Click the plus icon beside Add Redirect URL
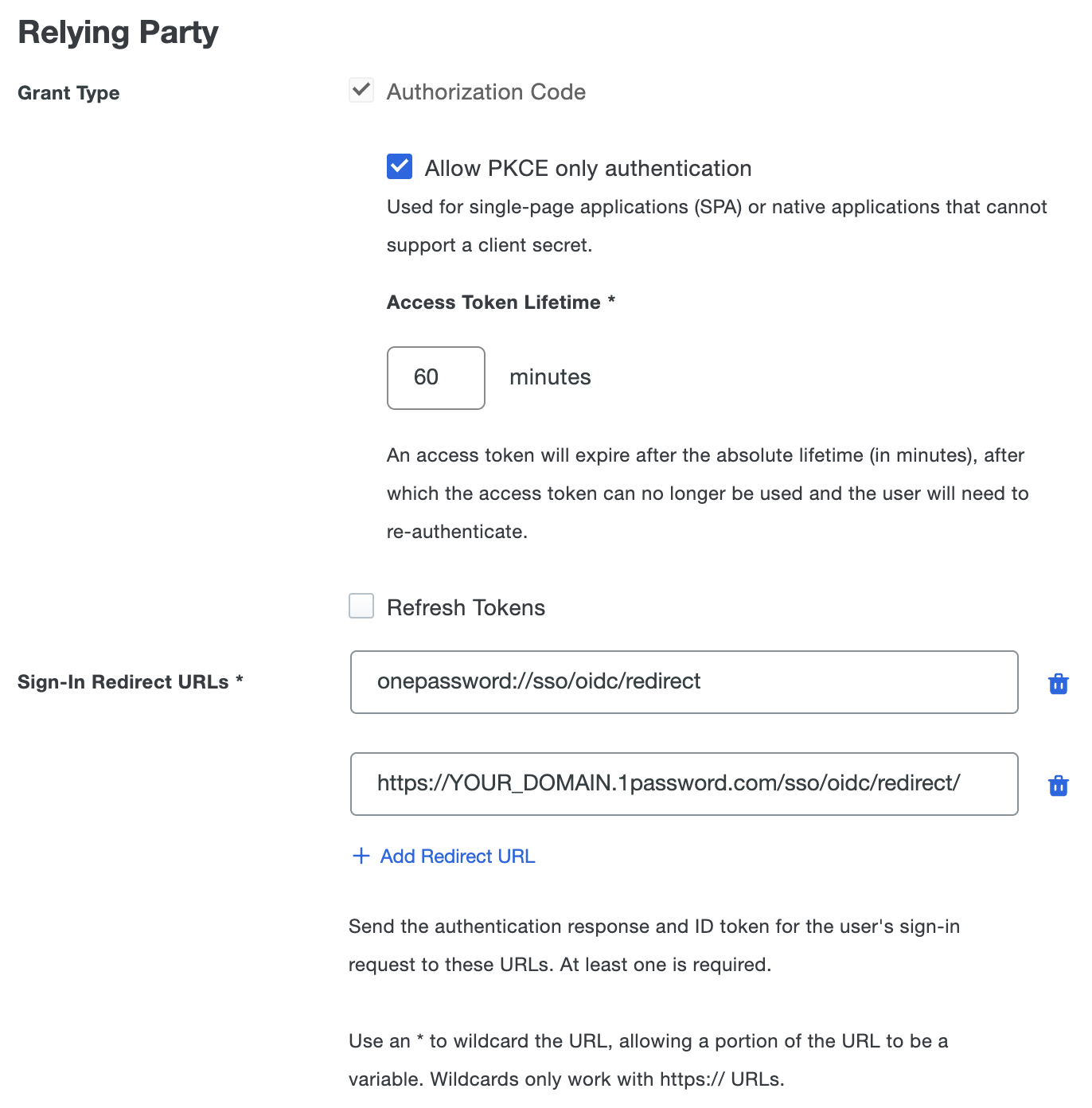Viewport: 1092px width, 1108px height. [361, 856]
